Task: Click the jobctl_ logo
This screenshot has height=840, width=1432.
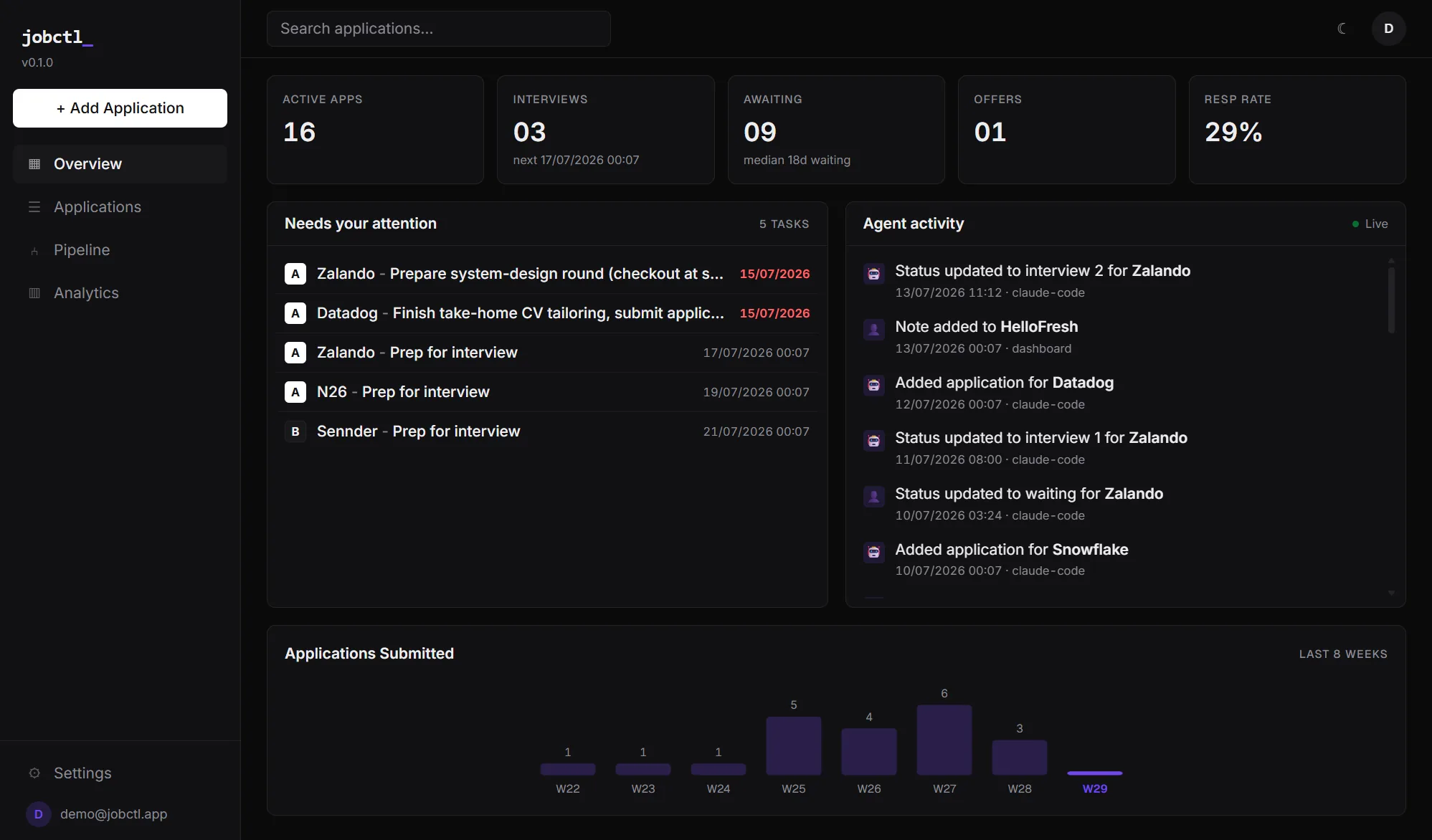Action: pos(57,37)
